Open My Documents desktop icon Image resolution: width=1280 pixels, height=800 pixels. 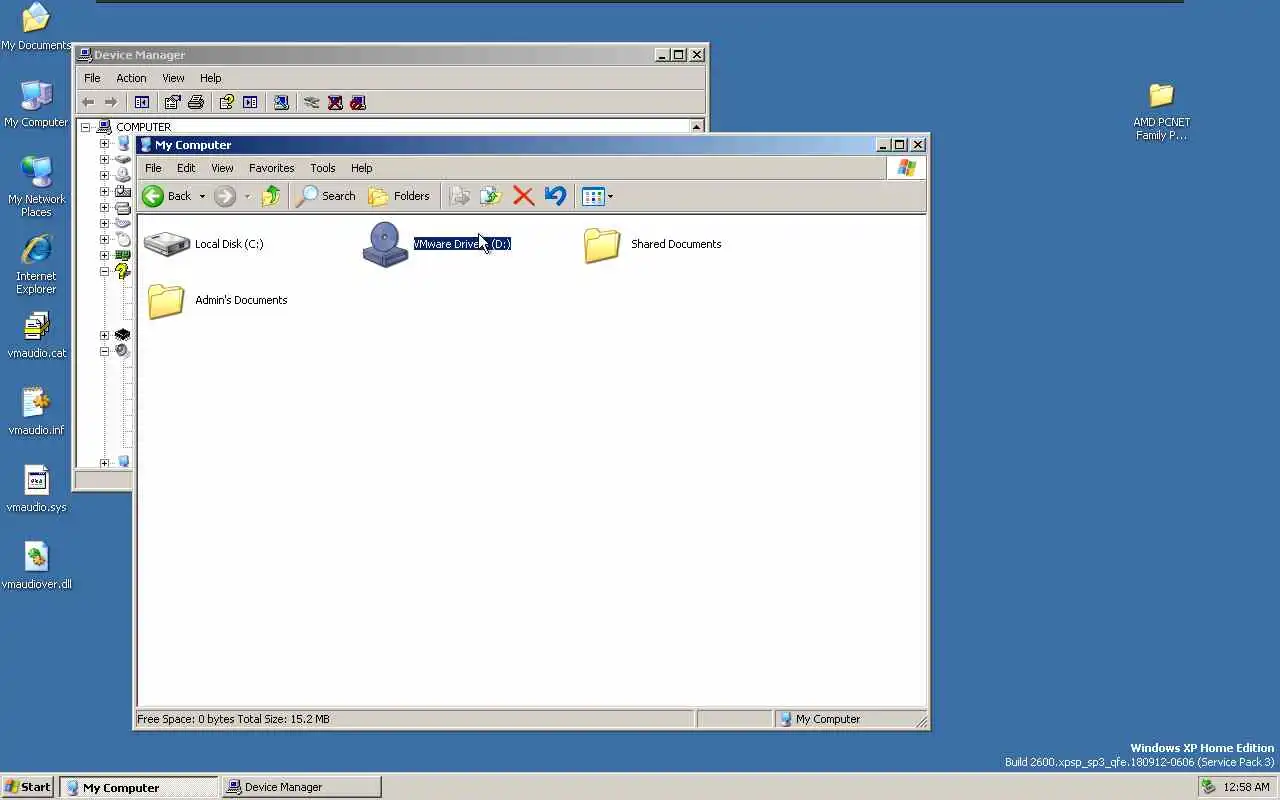36,27
